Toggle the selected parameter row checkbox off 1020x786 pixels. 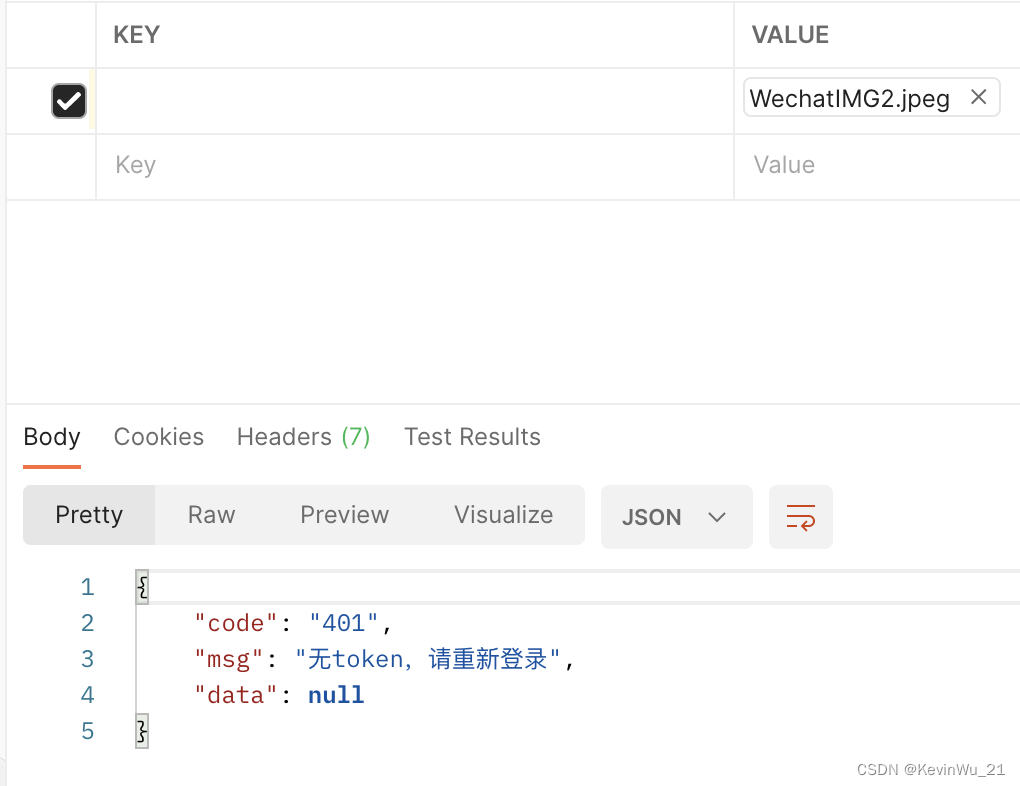coord(68,100)
